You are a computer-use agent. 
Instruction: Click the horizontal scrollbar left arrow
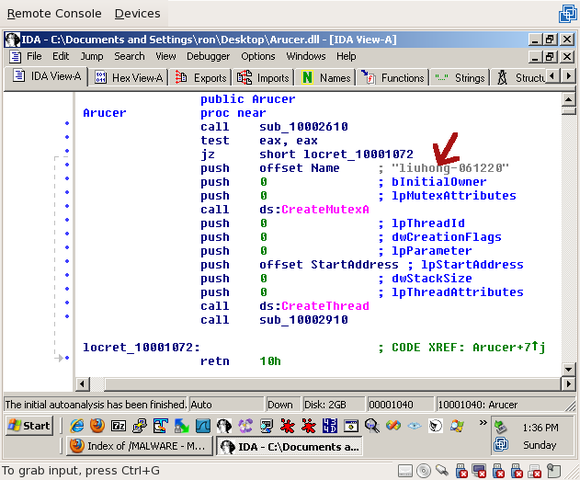pos(82,384)
